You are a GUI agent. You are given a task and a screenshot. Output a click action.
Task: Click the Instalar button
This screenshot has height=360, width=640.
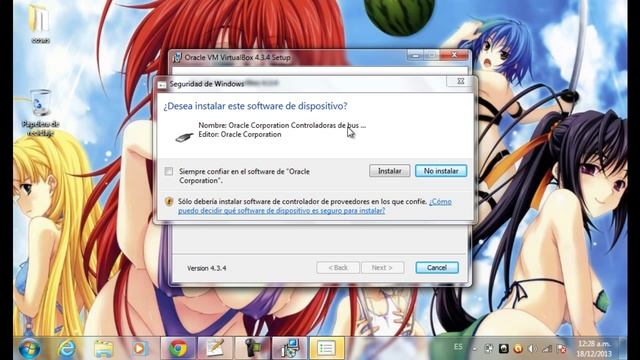pyautogui.click(x=389, y=171)
